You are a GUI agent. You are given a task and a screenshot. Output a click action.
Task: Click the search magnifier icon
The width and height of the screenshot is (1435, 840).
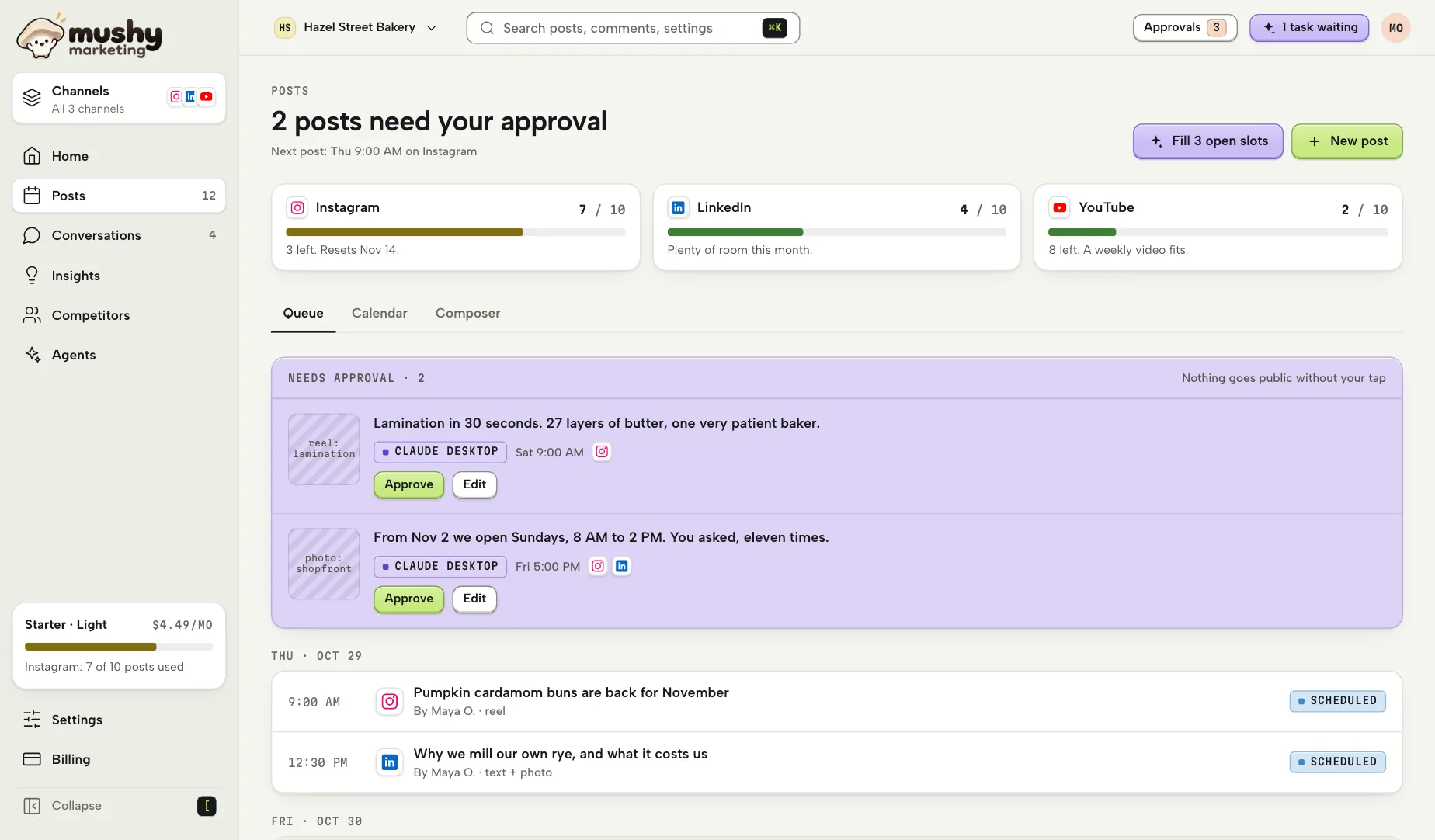click(x=487, y=28)
